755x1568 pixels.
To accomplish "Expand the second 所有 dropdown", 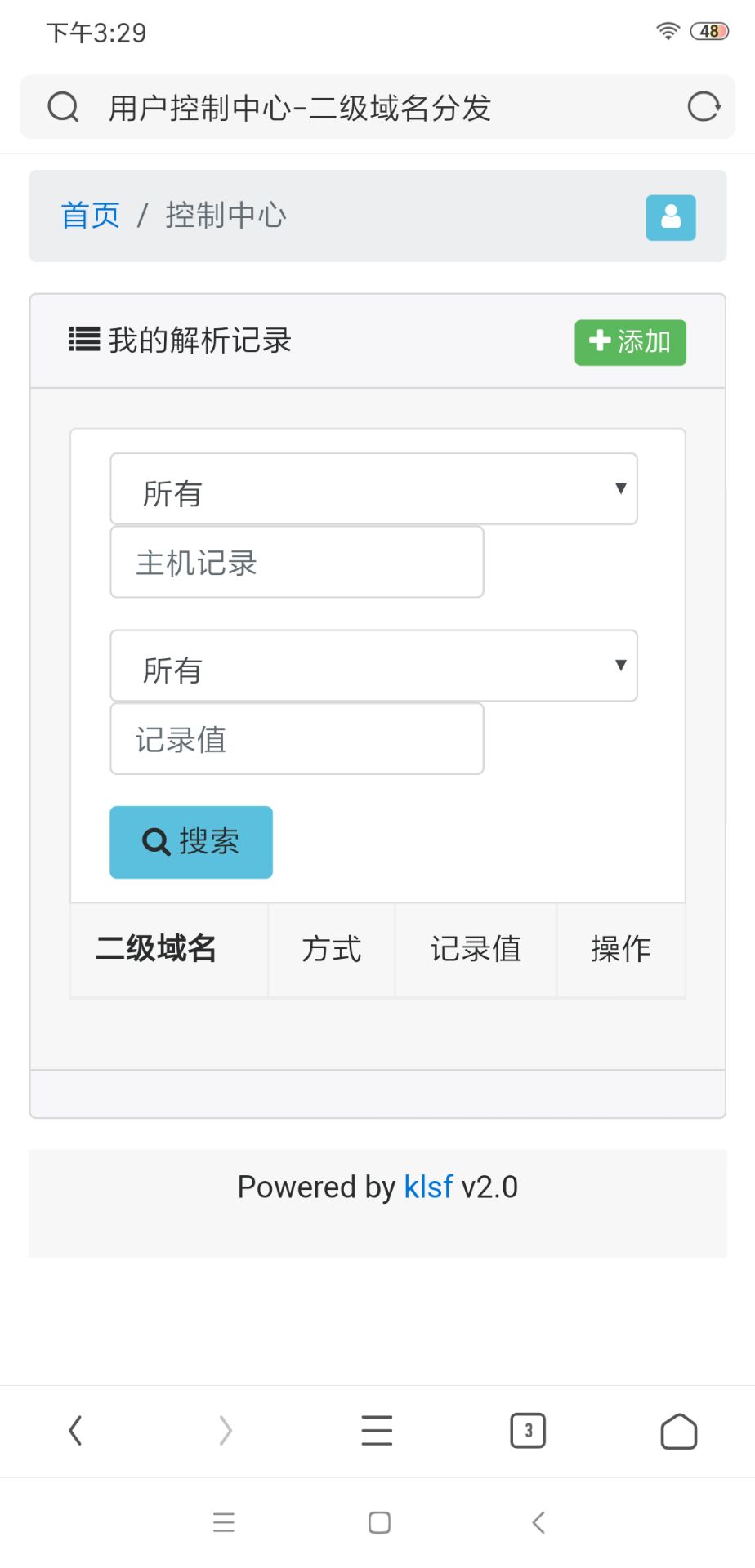I will coord(373,666).
